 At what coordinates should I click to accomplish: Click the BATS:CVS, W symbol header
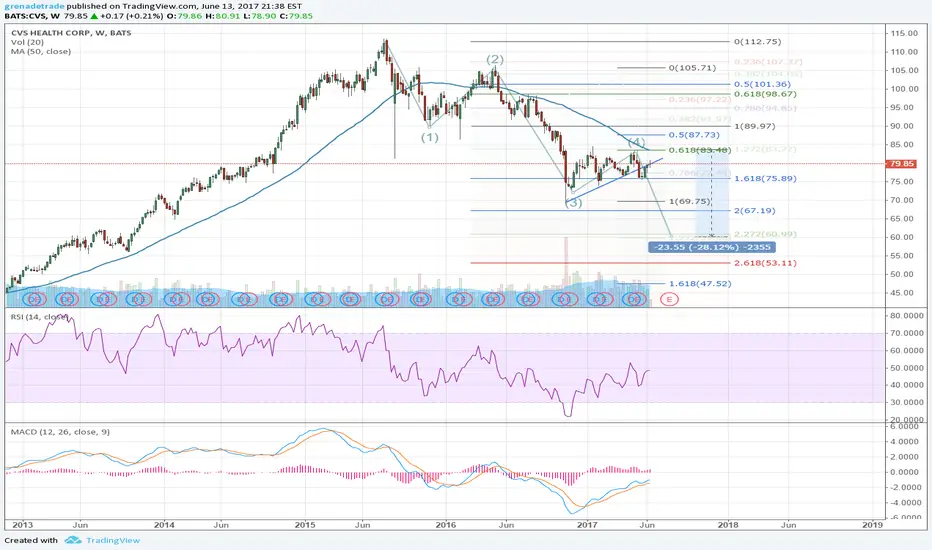coord(33,16)
